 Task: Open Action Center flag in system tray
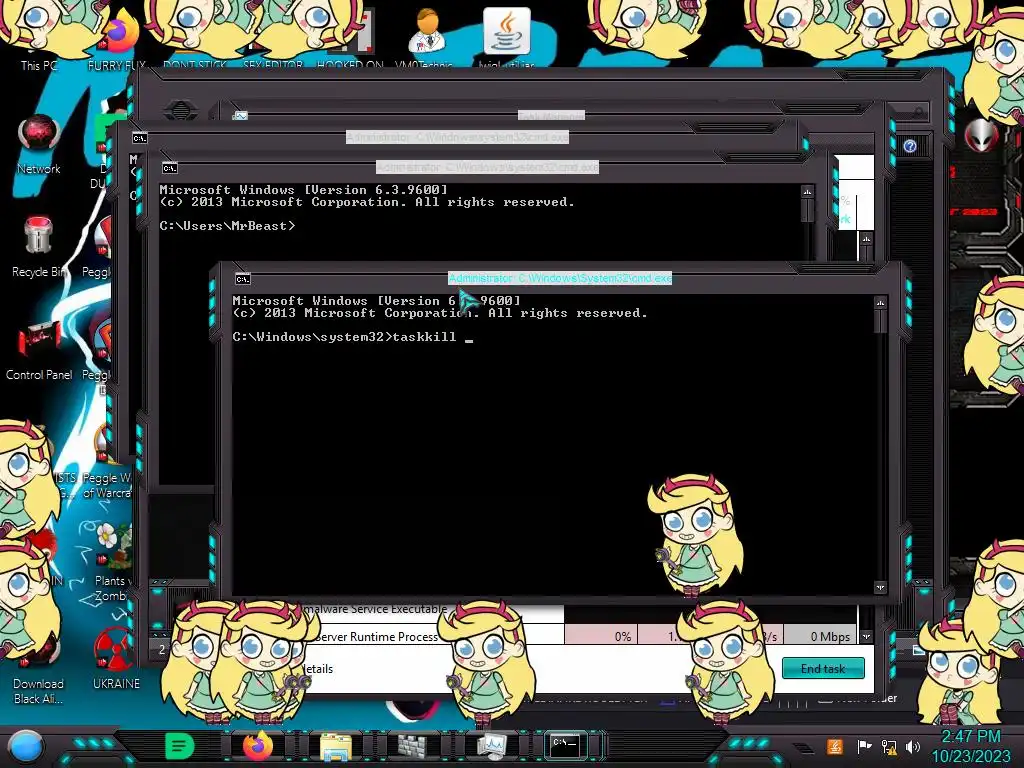tap(864, 746)
